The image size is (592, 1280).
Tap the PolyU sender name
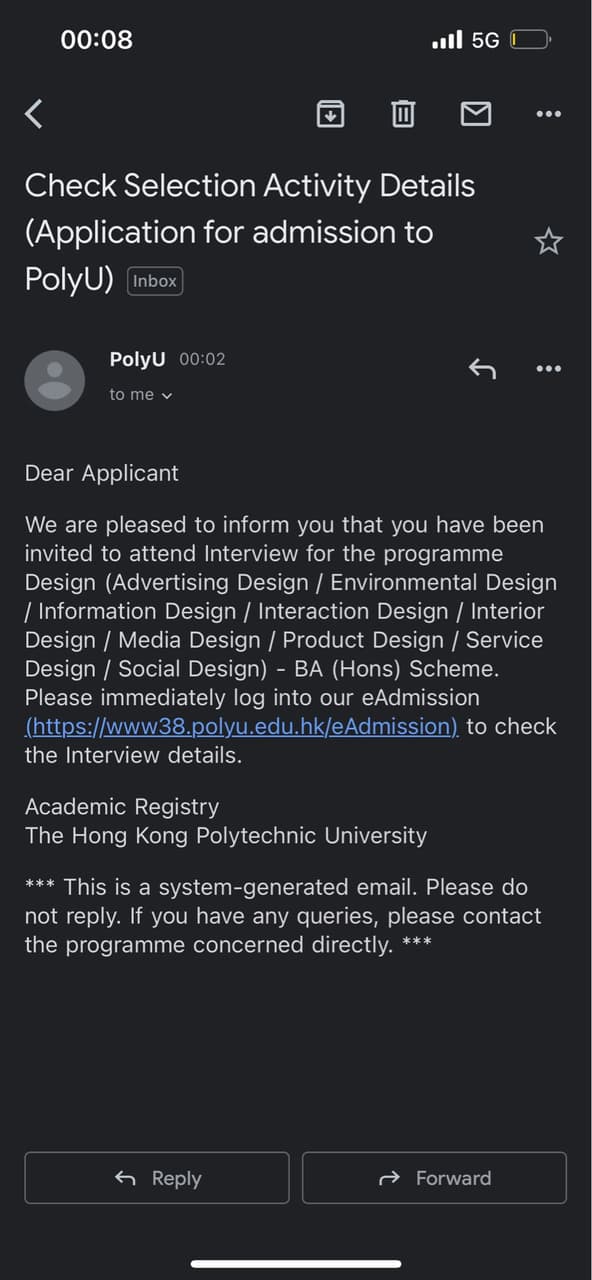(138, 359)
